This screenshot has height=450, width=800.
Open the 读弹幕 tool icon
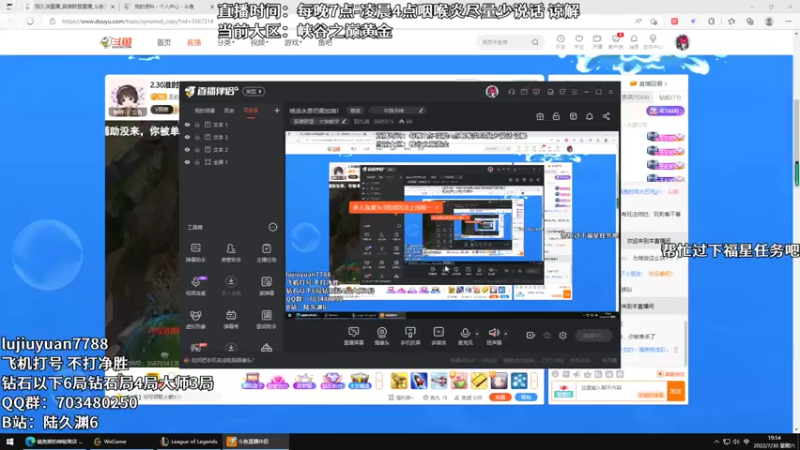click(x=266, y=286)
